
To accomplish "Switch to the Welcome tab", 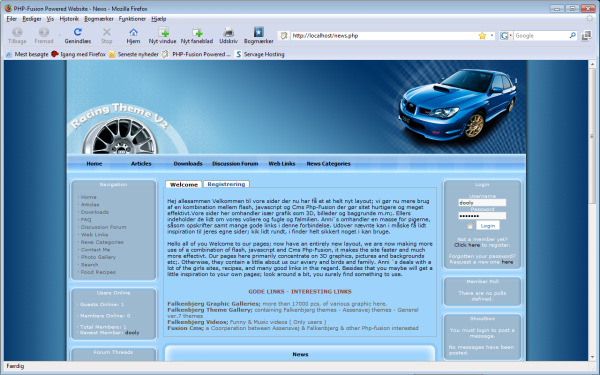I will pyautogui.click(x=184, y=184).
